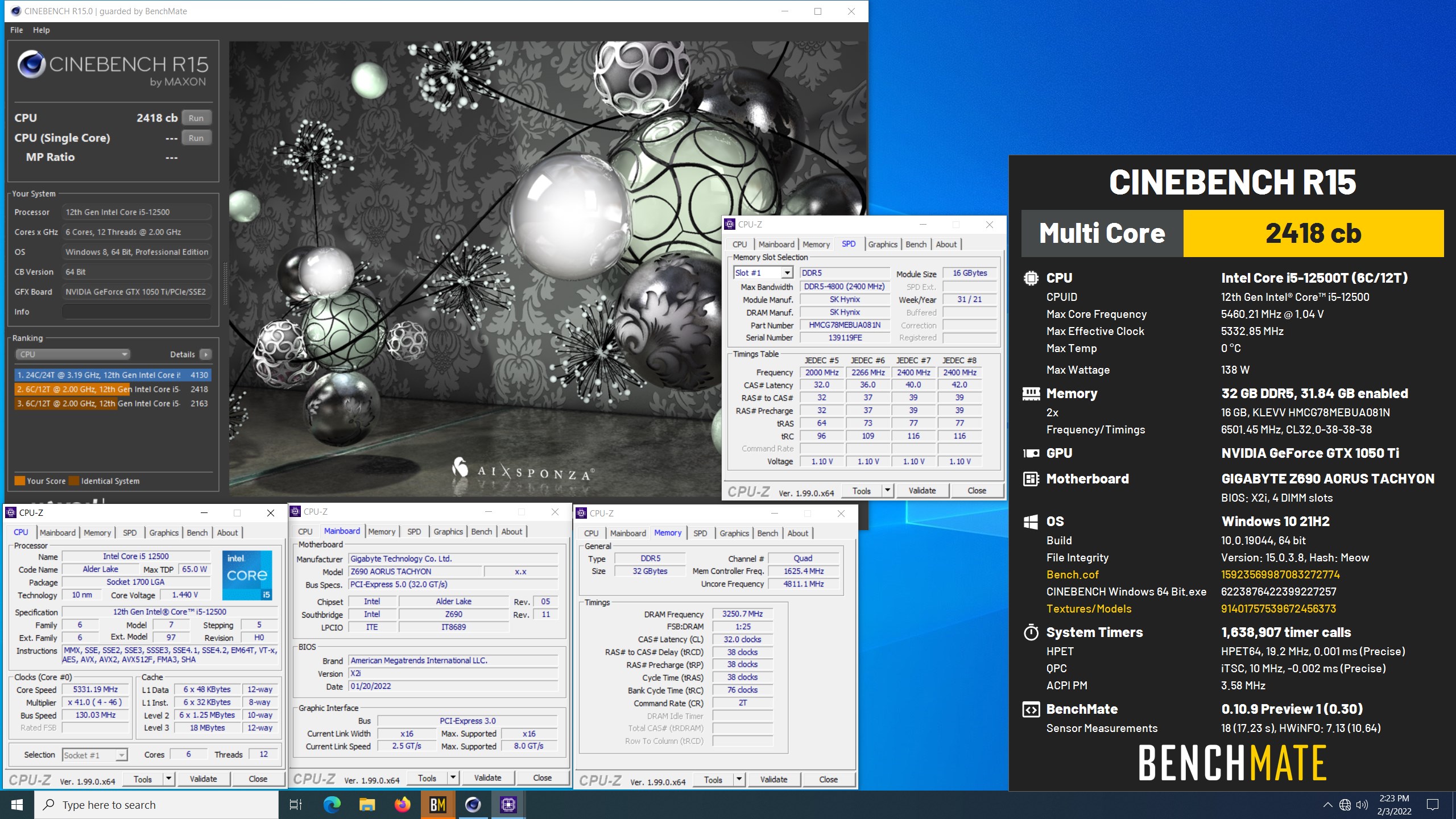The height and width of the screenshot is (819, 1456).
Task: Click Close in the SPD window
Action: pos(977,491)
